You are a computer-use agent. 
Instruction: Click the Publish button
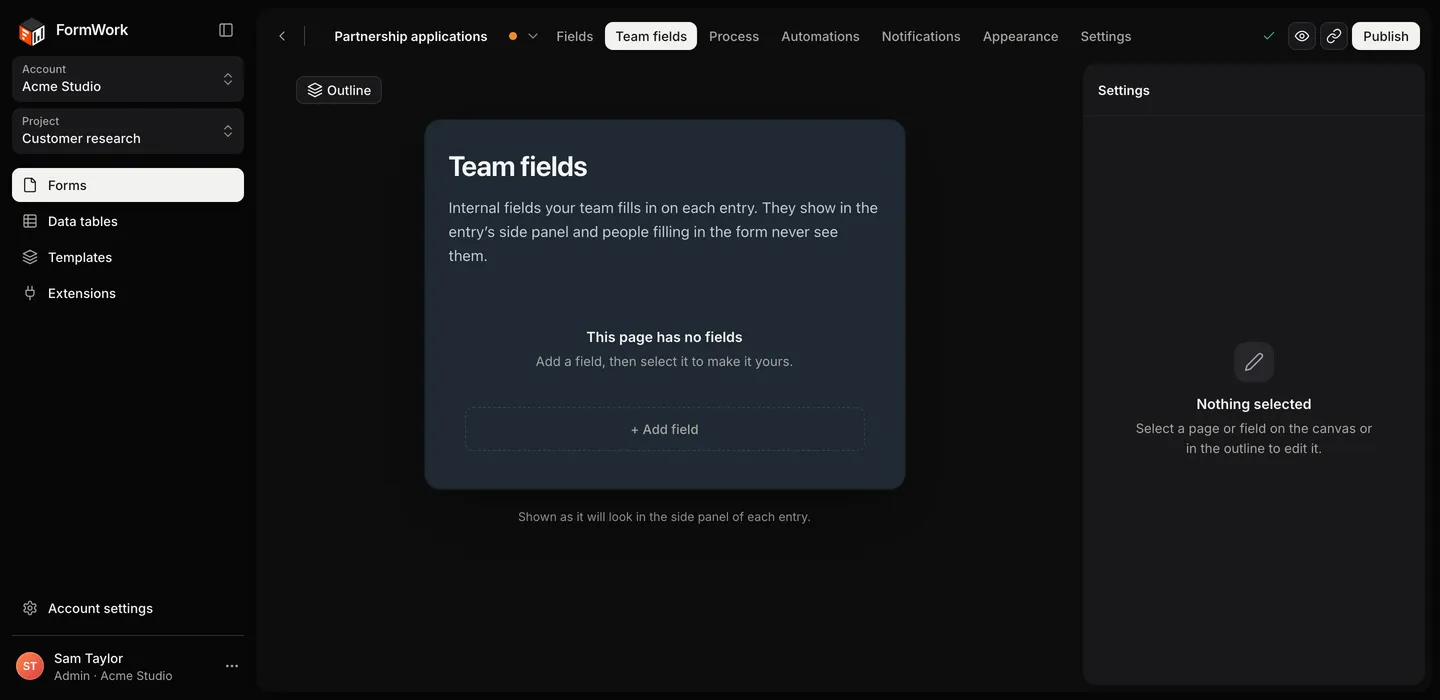coord(1386,36)
